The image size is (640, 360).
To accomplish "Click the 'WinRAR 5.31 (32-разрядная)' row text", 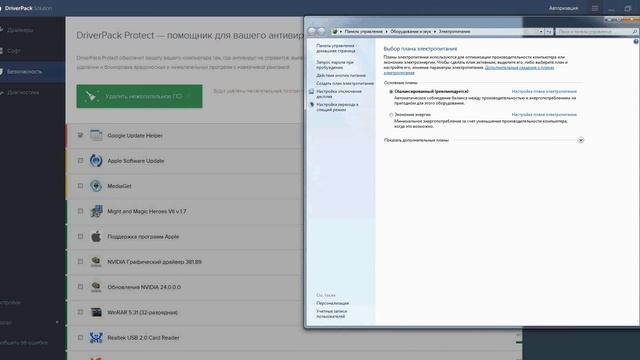I will (142, 313).
